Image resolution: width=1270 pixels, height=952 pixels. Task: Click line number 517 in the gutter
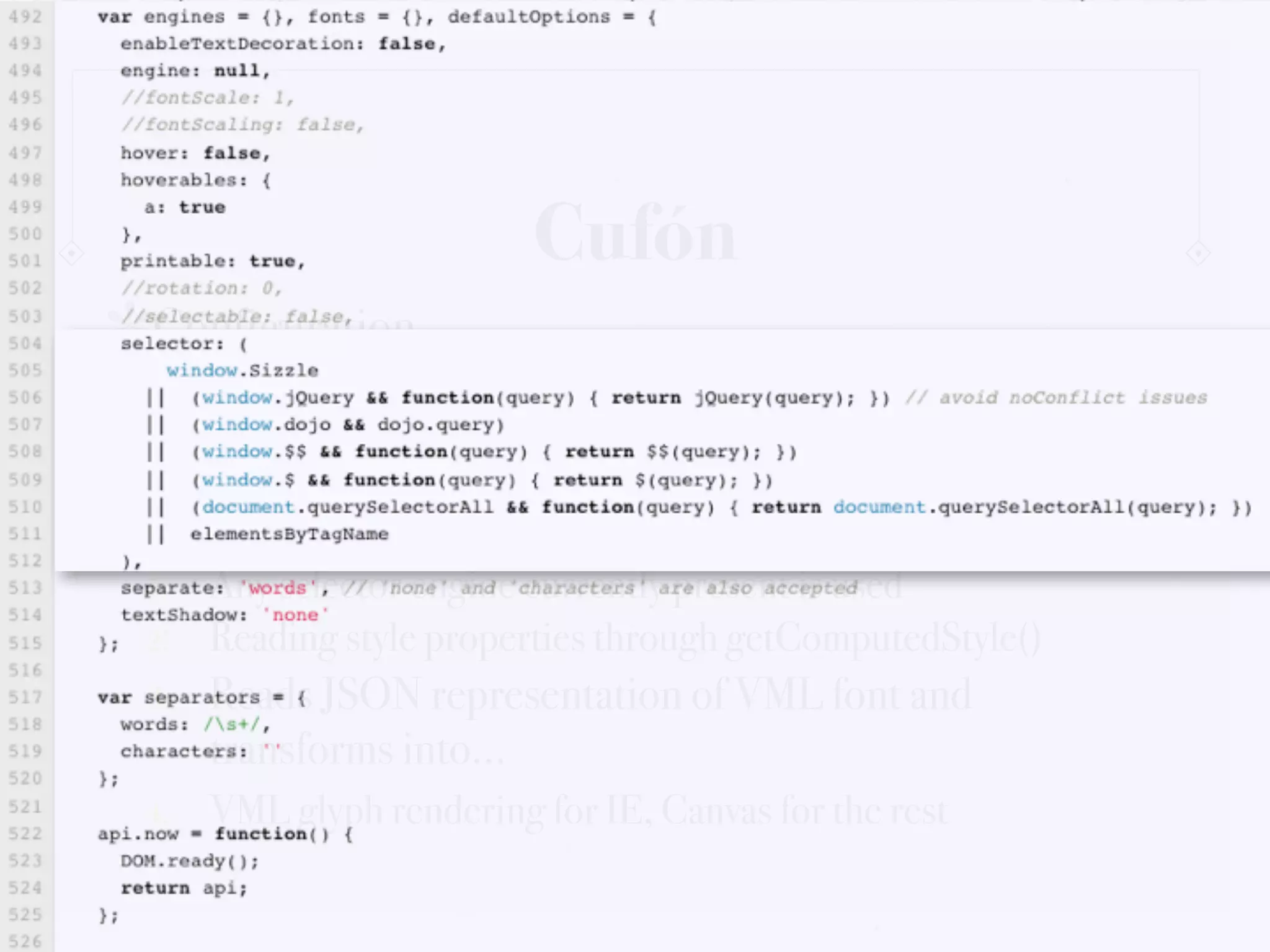(25, 697)
